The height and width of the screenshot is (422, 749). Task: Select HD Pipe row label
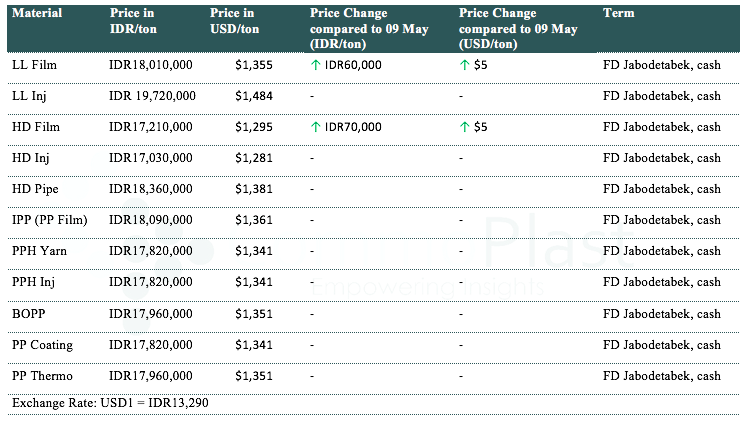[x=35, y=189]
